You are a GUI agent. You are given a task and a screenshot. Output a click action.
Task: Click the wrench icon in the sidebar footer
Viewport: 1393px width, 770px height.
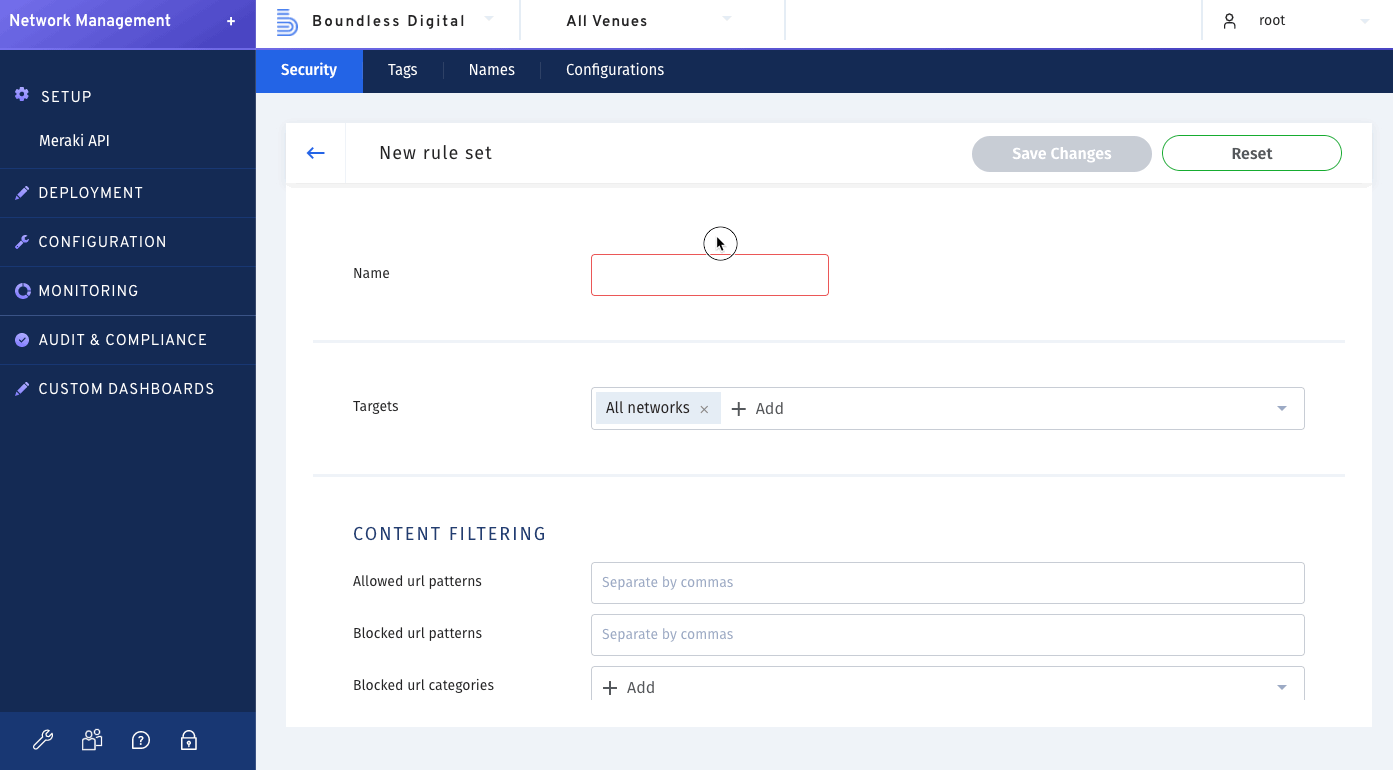click(43, 740)
